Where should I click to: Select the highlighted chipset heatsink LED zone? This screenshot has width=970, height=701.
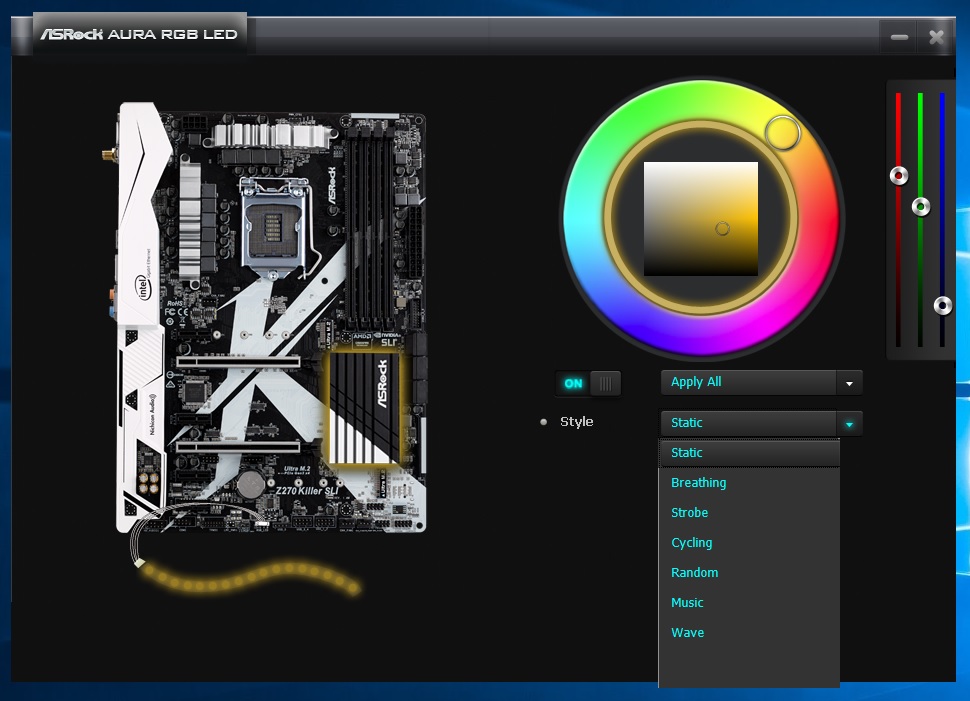[x=365, y=408]
